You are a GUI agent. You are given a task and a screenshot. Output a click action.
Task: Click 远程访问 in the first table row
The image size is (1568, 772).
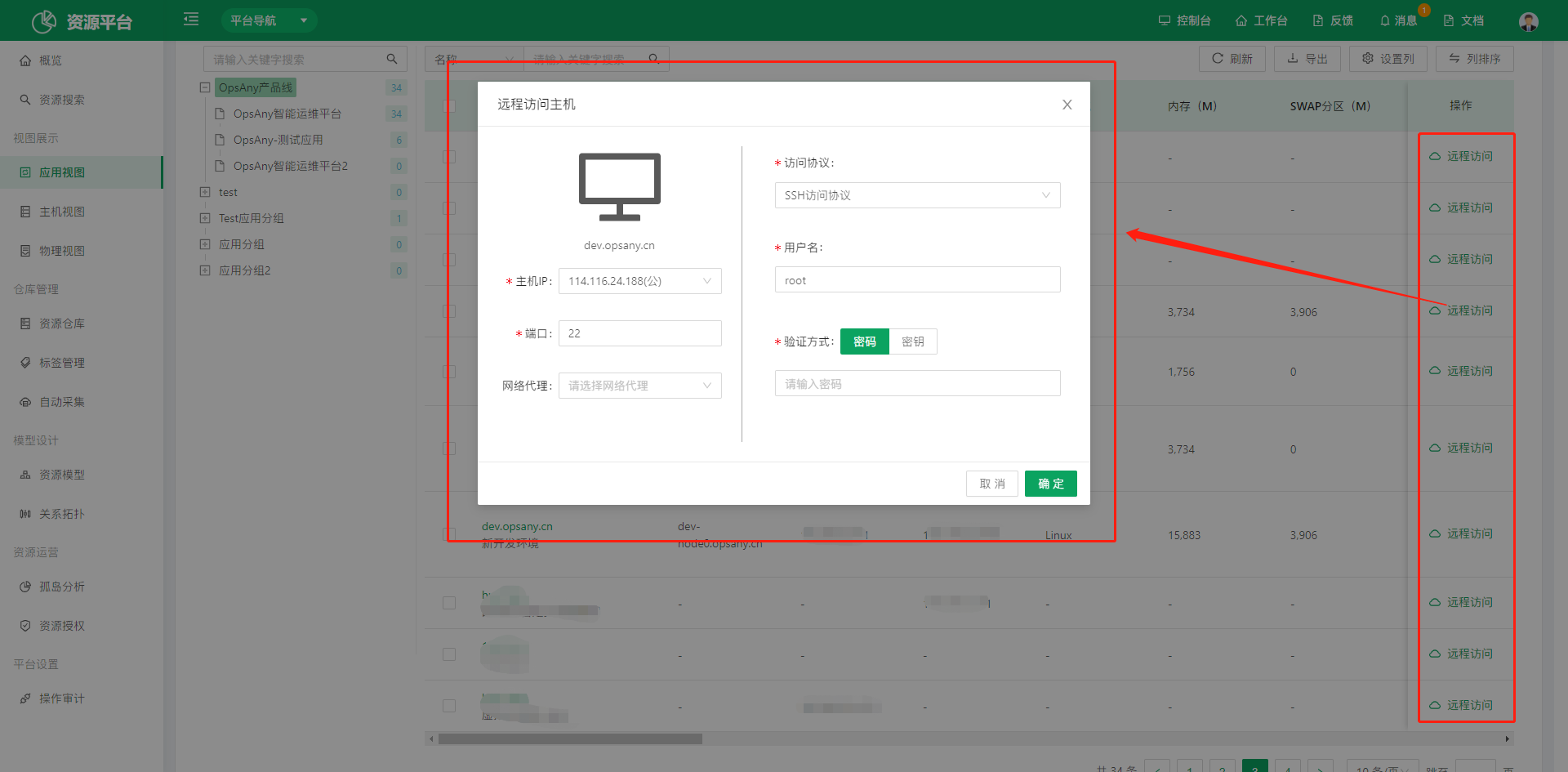[1461, 156]
